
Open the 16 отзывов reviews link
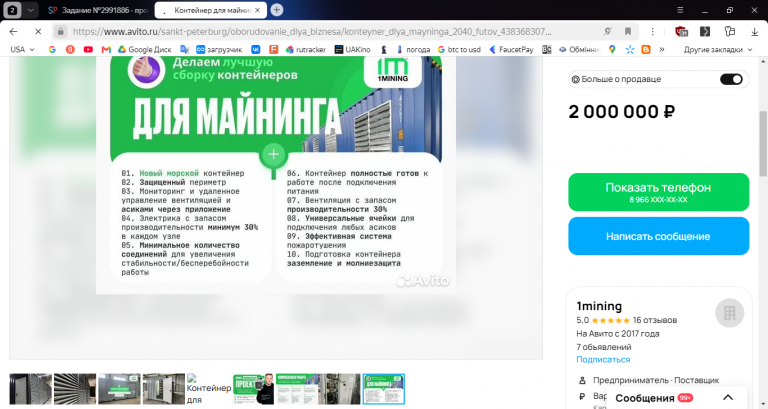click(x=654, y=320)
